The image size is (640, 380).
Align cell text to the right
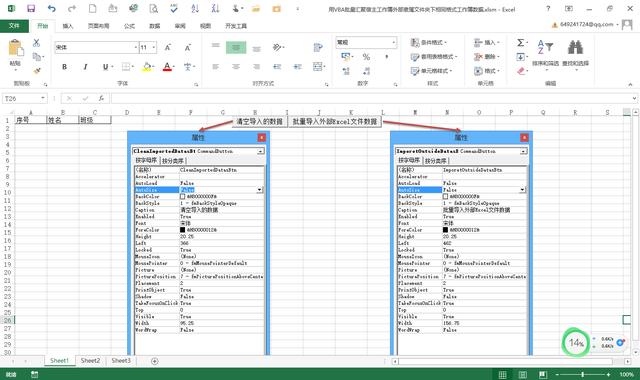[256, 67]
